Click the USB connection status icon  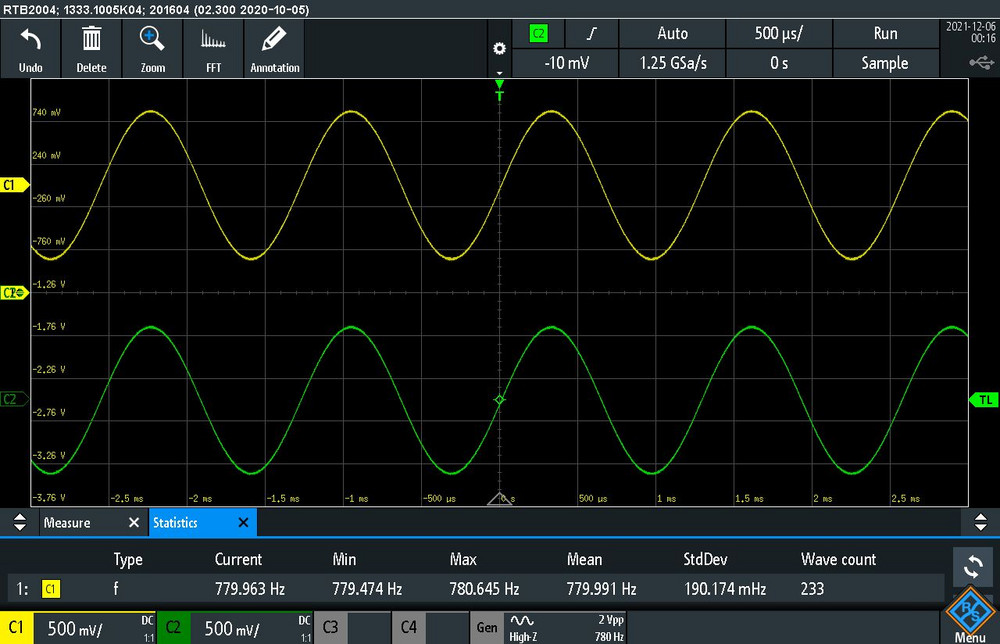click(x=981, y=62)
